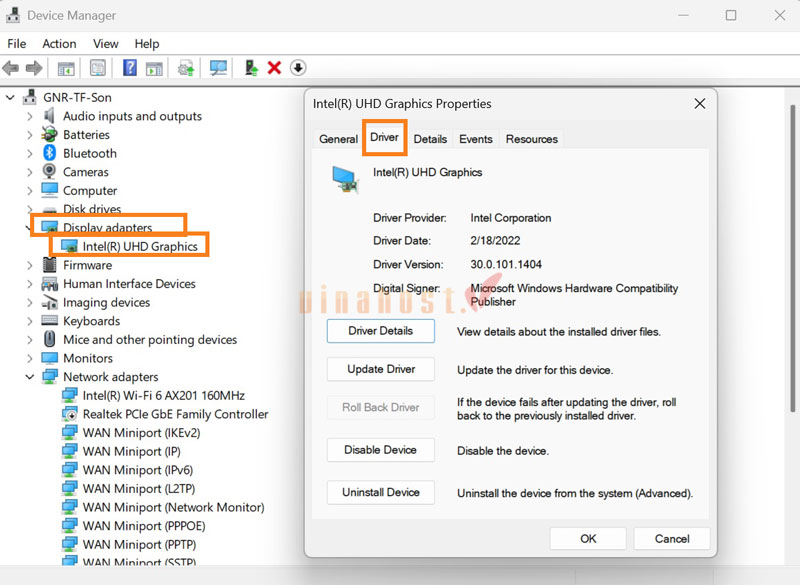
Task: Switch to the Events tab
Action: 476,139
